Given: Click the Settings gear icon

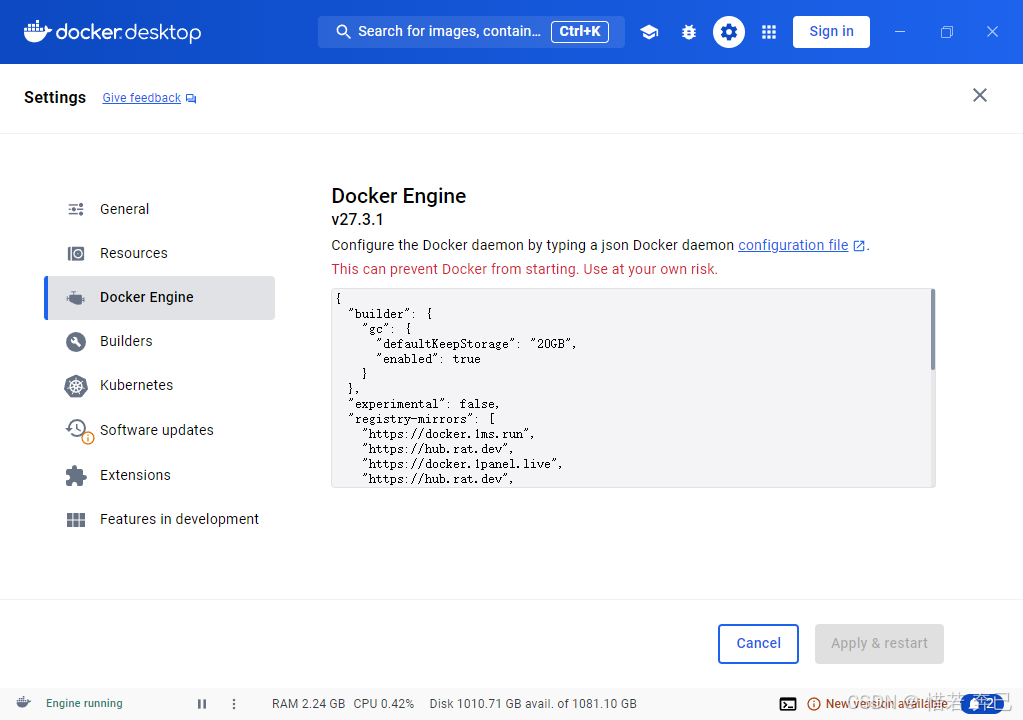Looking at the screenshot, I should (729, 32).
